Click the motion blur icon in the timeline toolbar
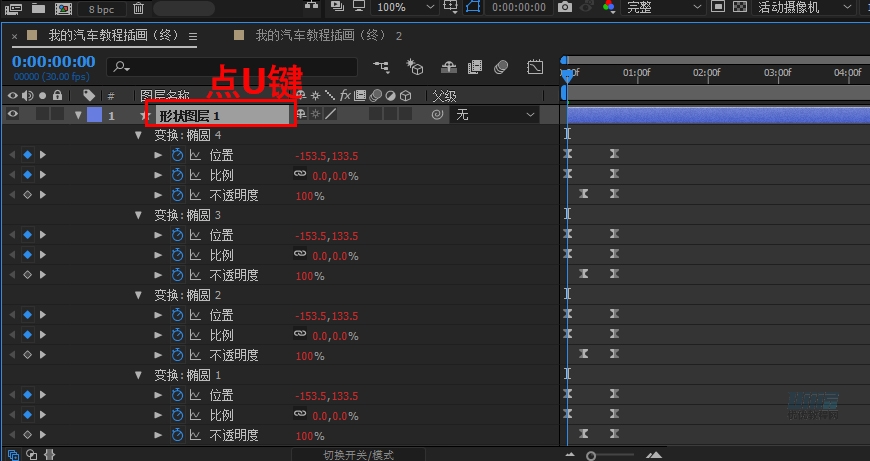870x461 pixels. [501, 67]
